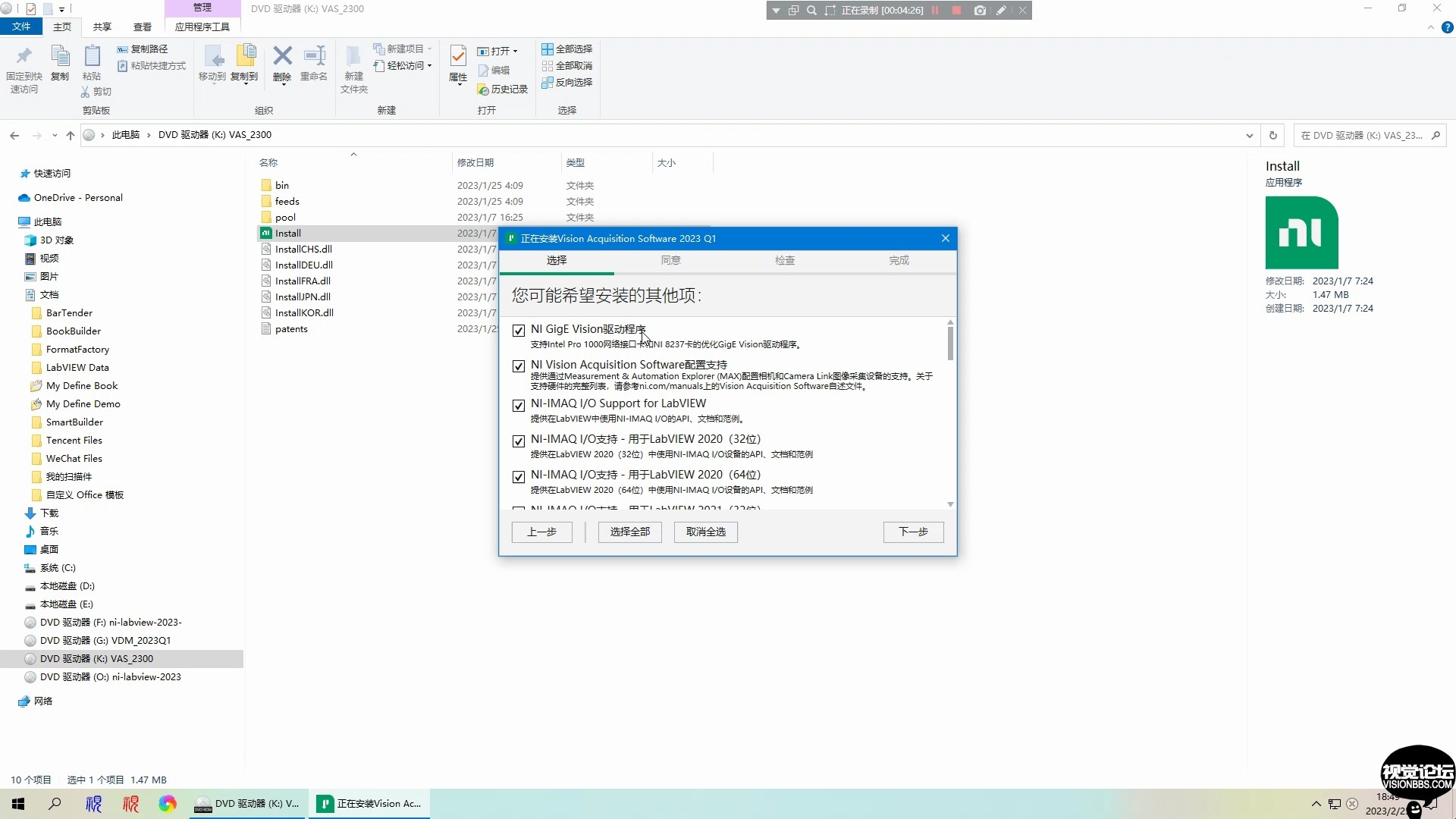
Task: Uncheck NI-IMAQ I/O Support for LabVIEW
Action: pos(519,406)
